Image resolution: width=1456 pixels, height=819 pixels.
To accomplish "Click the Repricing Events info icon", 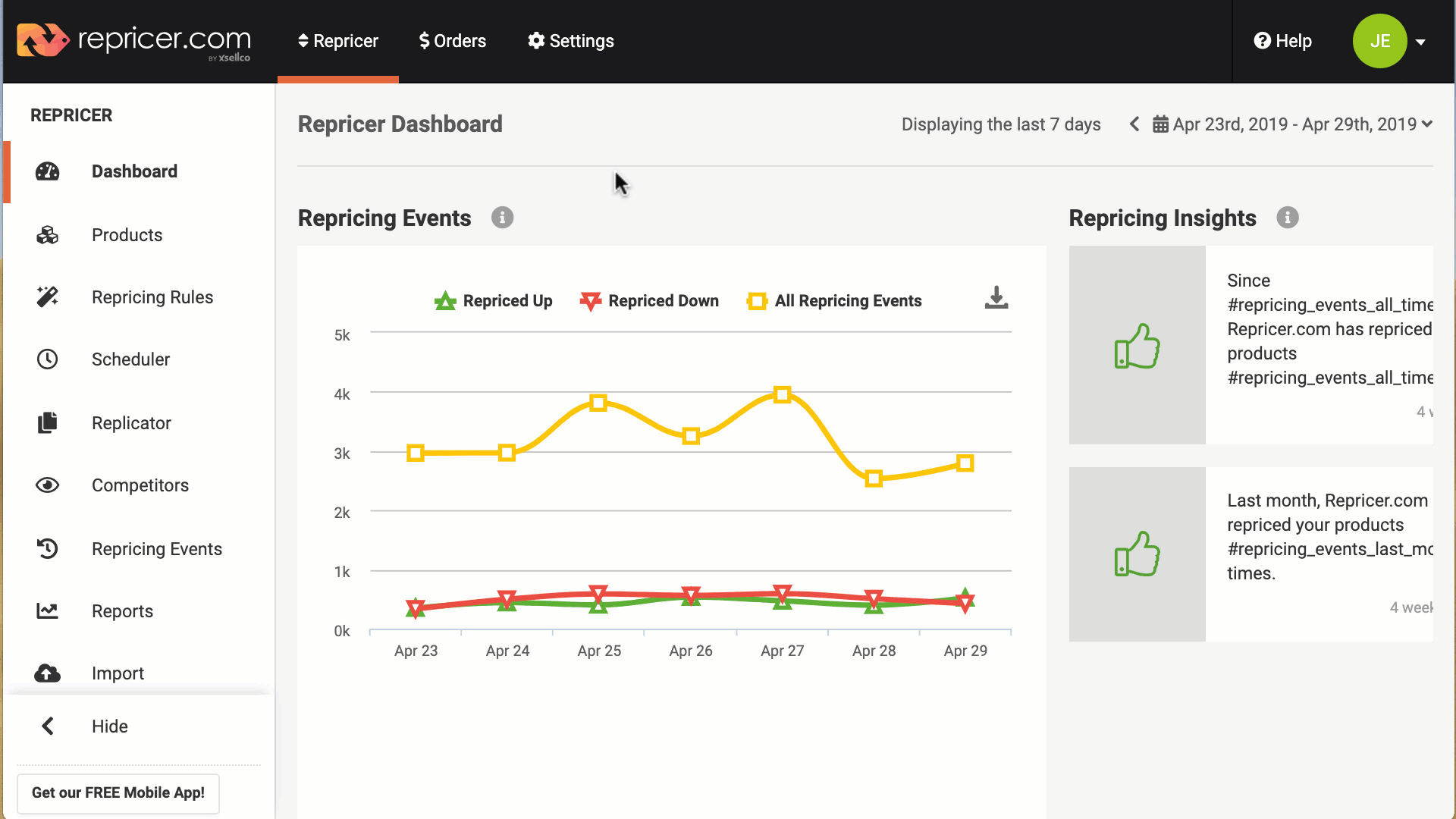I will (x=502, y=218).
